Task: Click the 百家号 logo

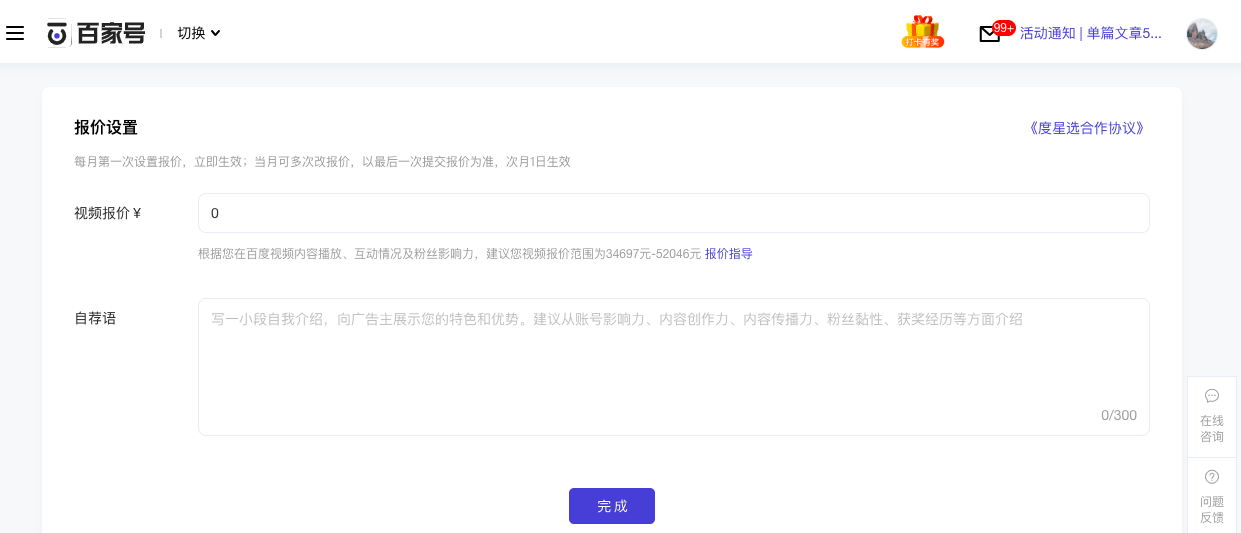Action: 96,33
